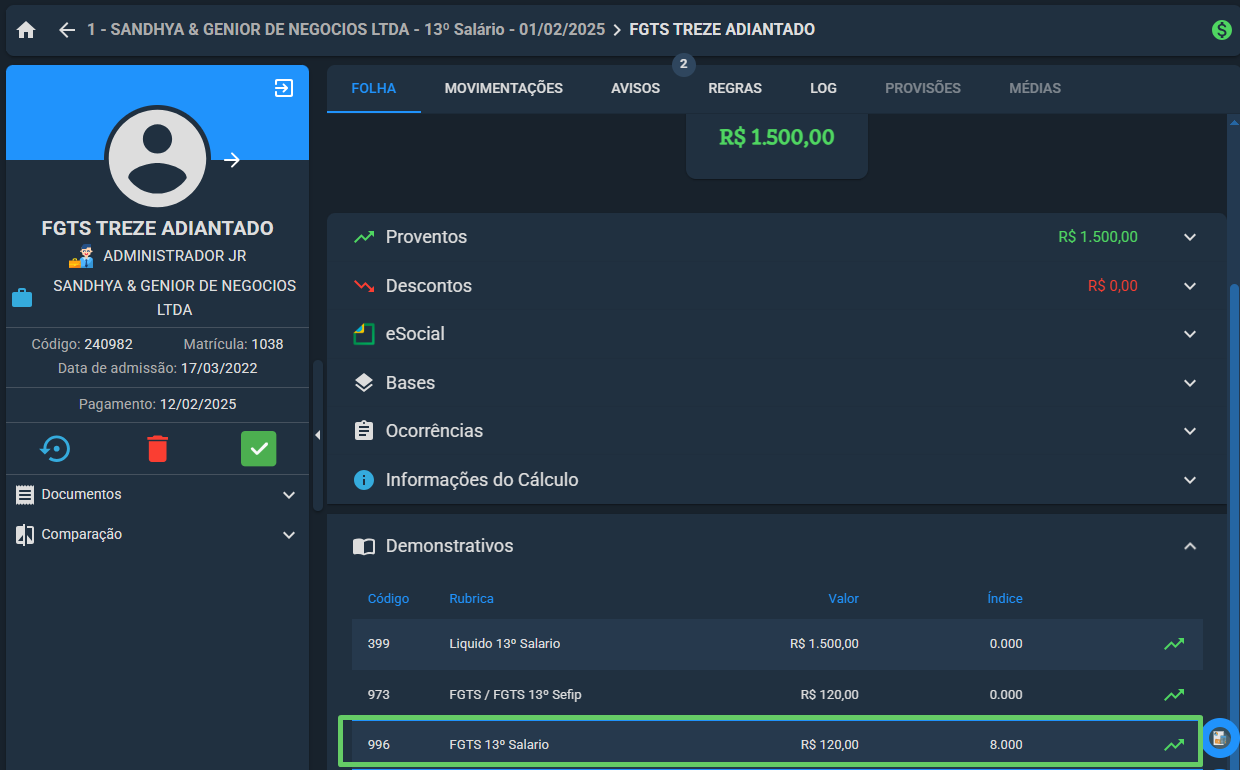Open the green dollar sign icon
Viewport: 1240px width, 770px height.
click(x=1221, y=30)
